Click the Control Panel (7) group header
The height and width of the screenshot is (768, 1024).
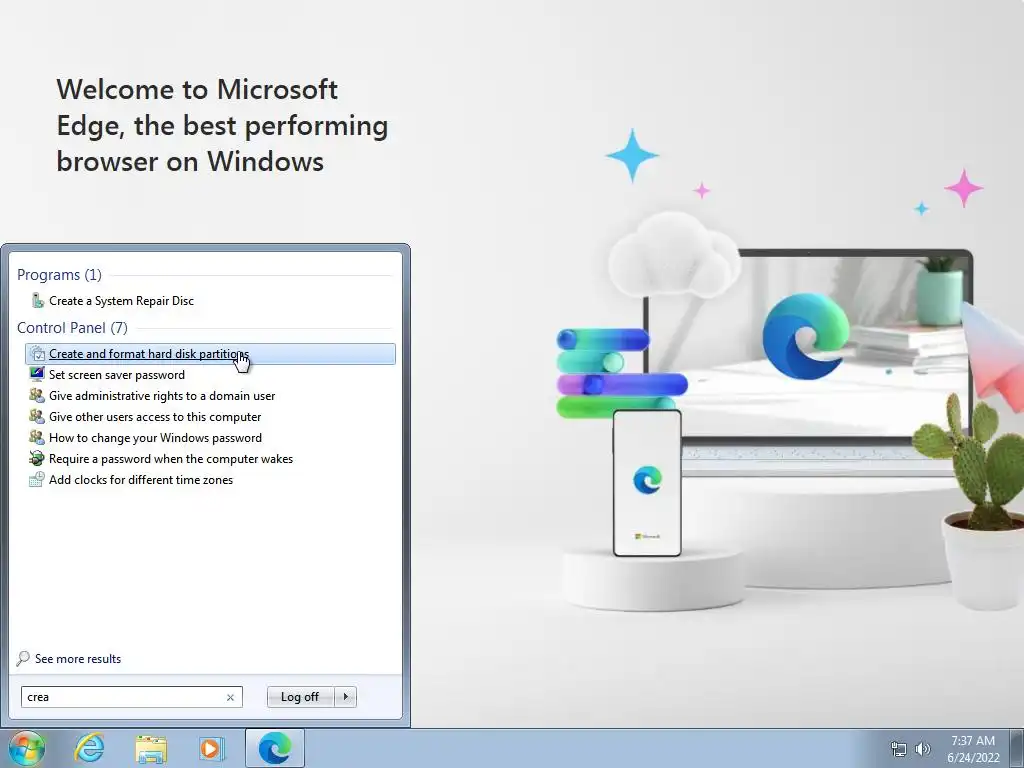72,328
